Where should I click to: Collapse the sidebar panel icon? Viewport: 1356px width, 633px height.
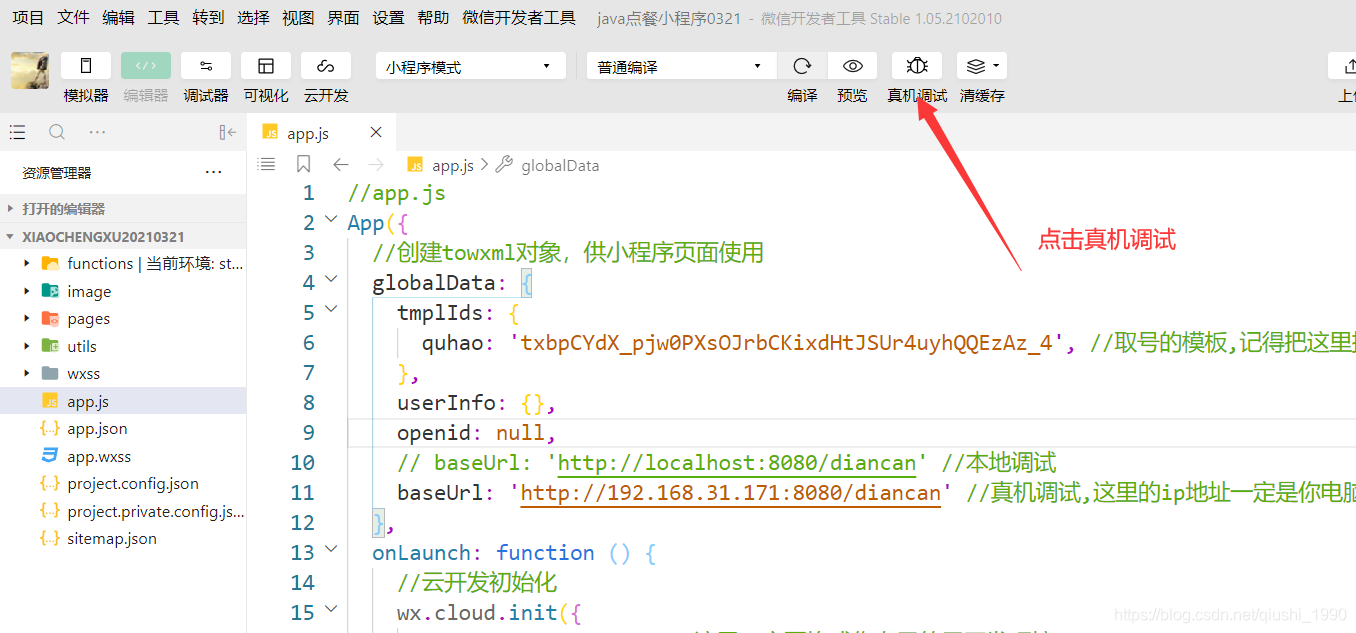click(x=228, y=132)
